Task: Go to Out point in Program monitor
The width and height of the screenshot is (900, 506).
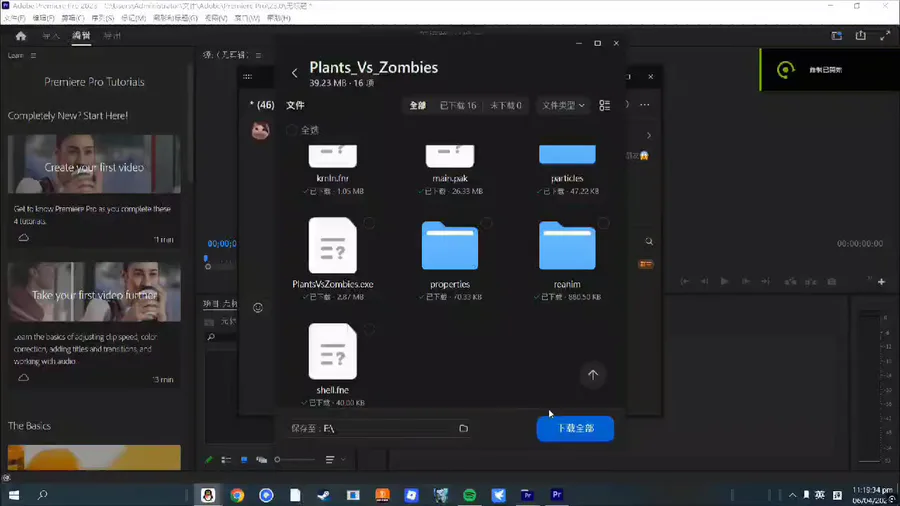Action: pos(766,282)
